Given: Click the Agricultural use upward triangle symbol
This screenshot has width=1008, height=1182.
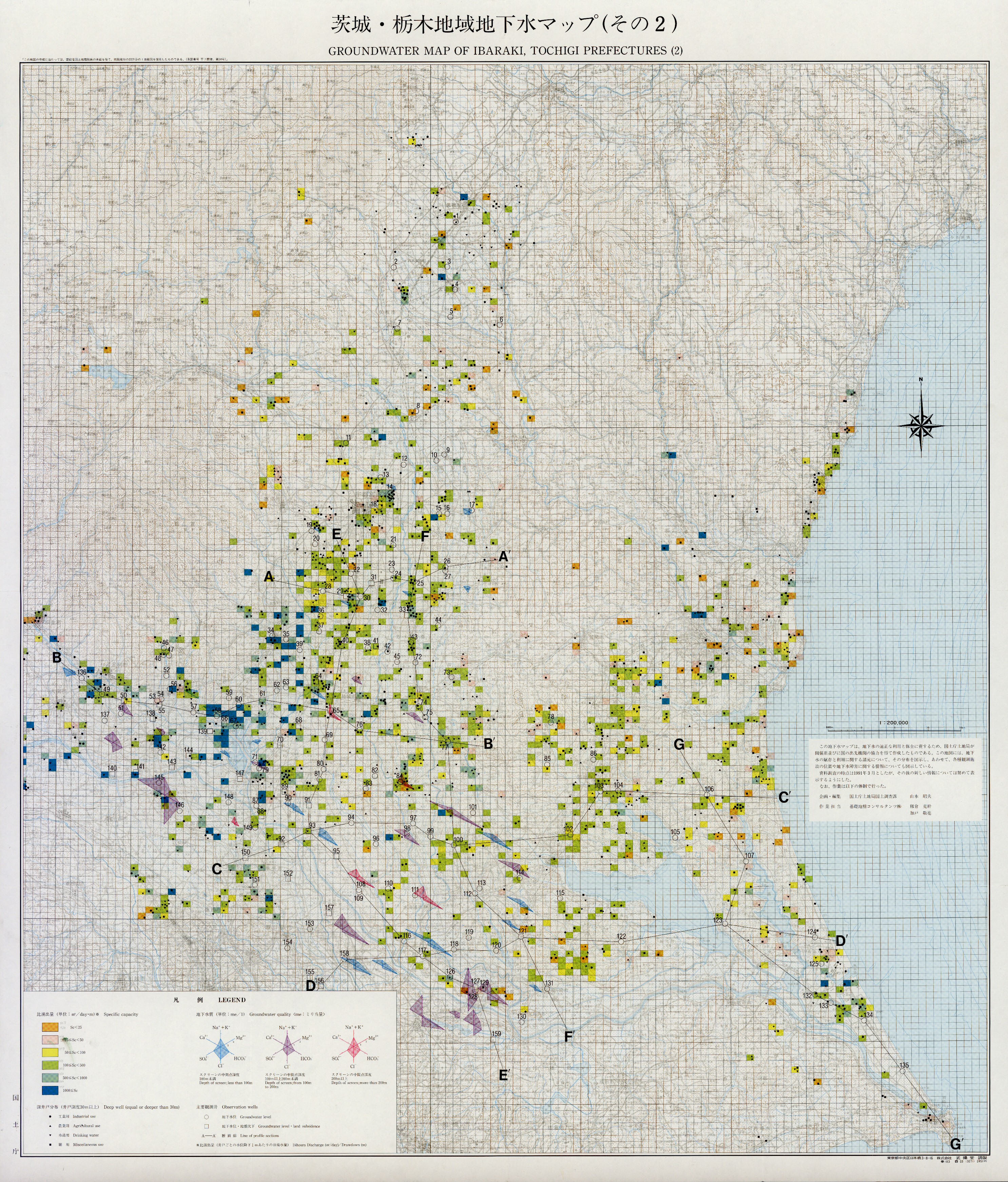Looking at the screenshot, I should click(x=50, y=1126).
